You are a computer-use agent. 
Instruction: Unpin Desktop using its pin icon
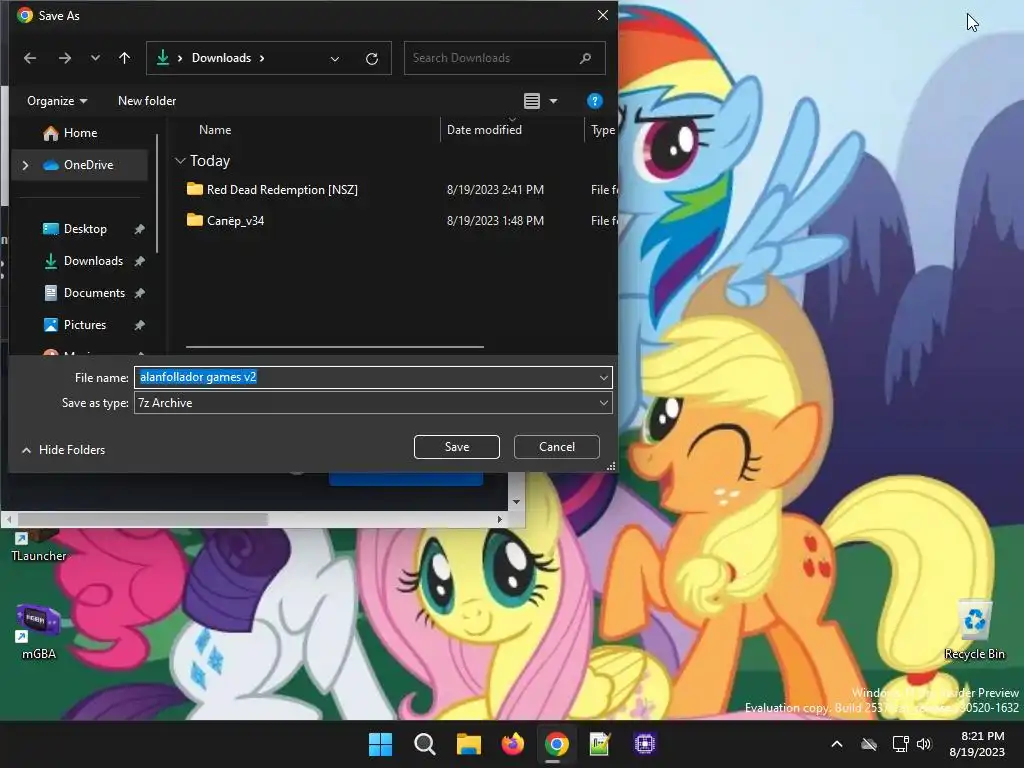pos(139,229)
